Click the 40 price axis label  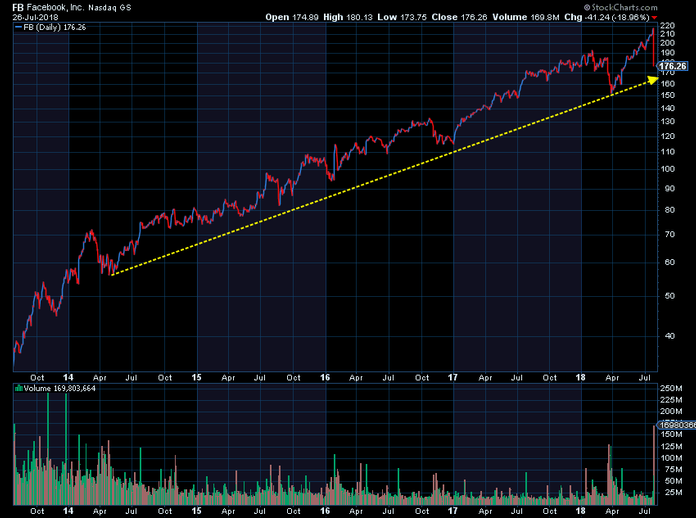(x=670, y=336)
